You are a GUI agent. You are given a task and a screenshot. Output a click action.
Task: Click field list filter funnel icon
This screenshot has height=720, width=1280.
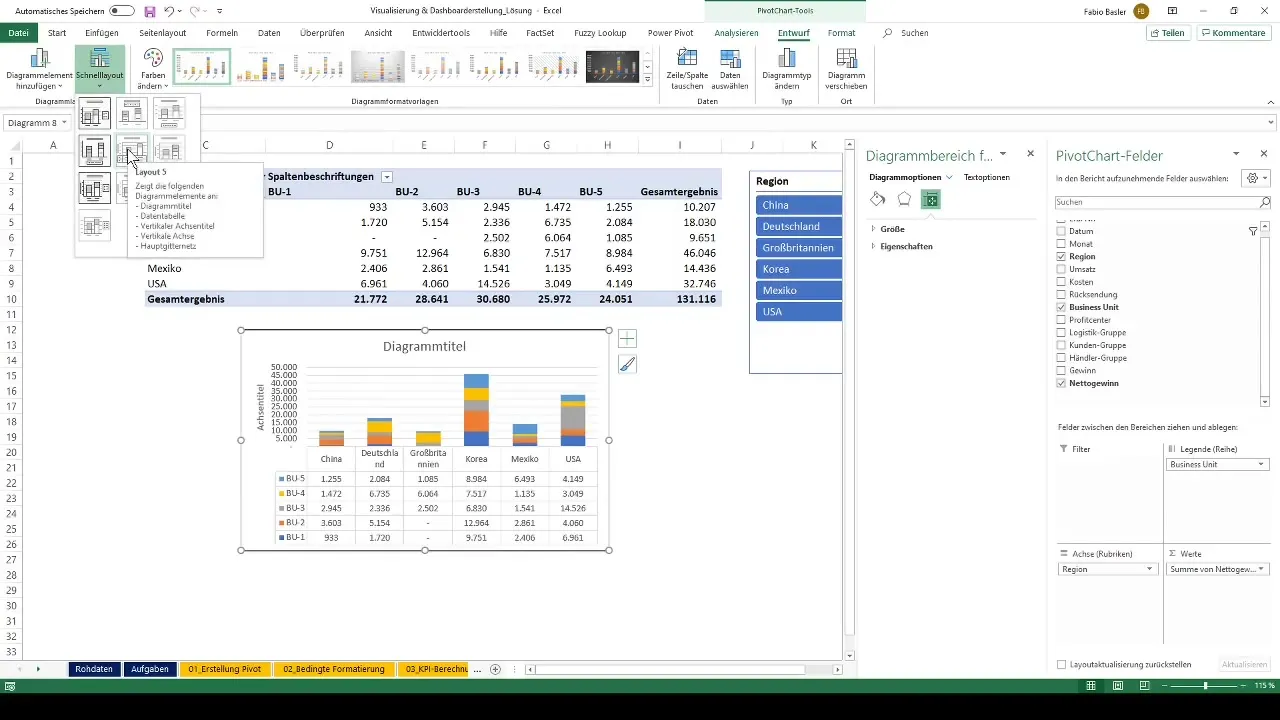[1253, 231]
